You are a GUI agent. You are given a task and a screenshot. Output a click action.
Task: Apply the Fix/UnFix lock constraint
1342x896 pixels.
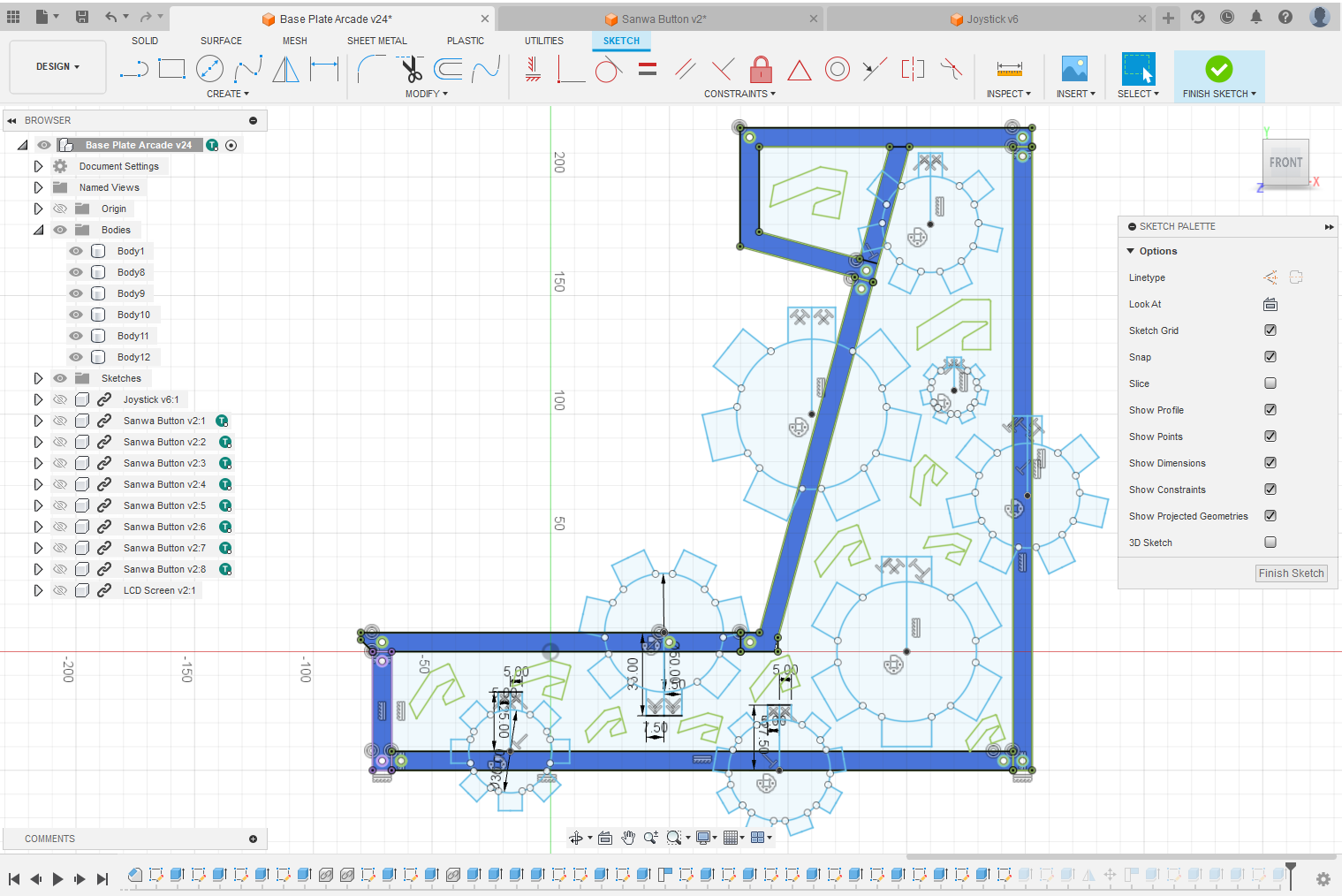tap(761, 69)
